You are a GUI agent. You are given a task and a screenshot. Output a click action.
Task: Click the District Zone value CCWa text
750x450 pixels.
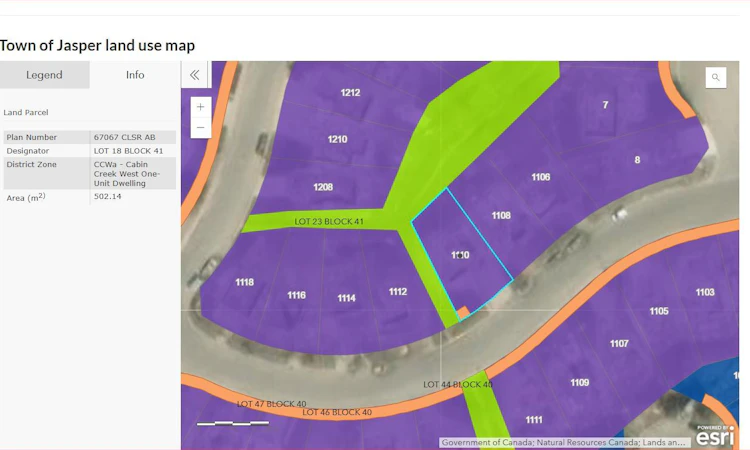(127, 174)
